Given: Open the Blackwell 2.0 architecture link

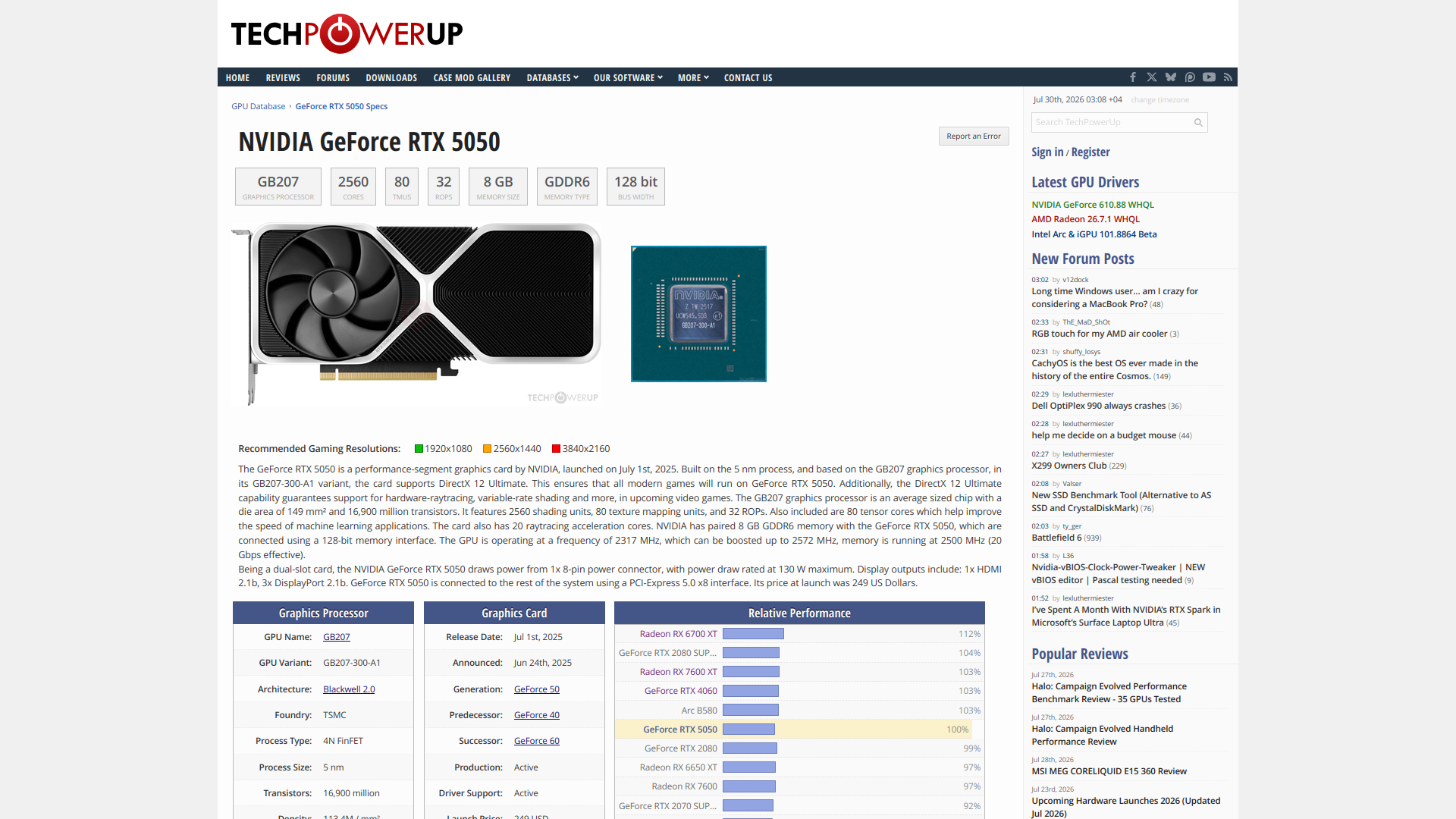Looking at the screenshot, I should (x=349, y=689).
